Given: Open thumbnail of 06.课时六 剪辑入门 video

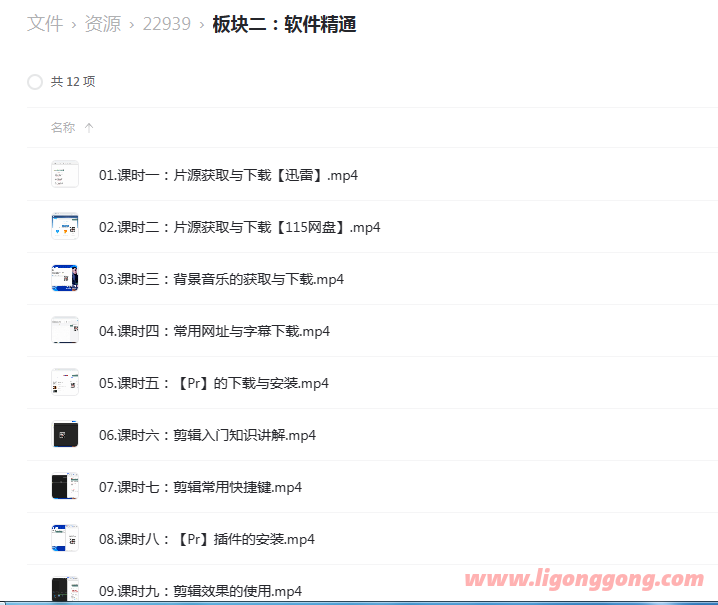Looking at the screenshot, I should 65,434.
